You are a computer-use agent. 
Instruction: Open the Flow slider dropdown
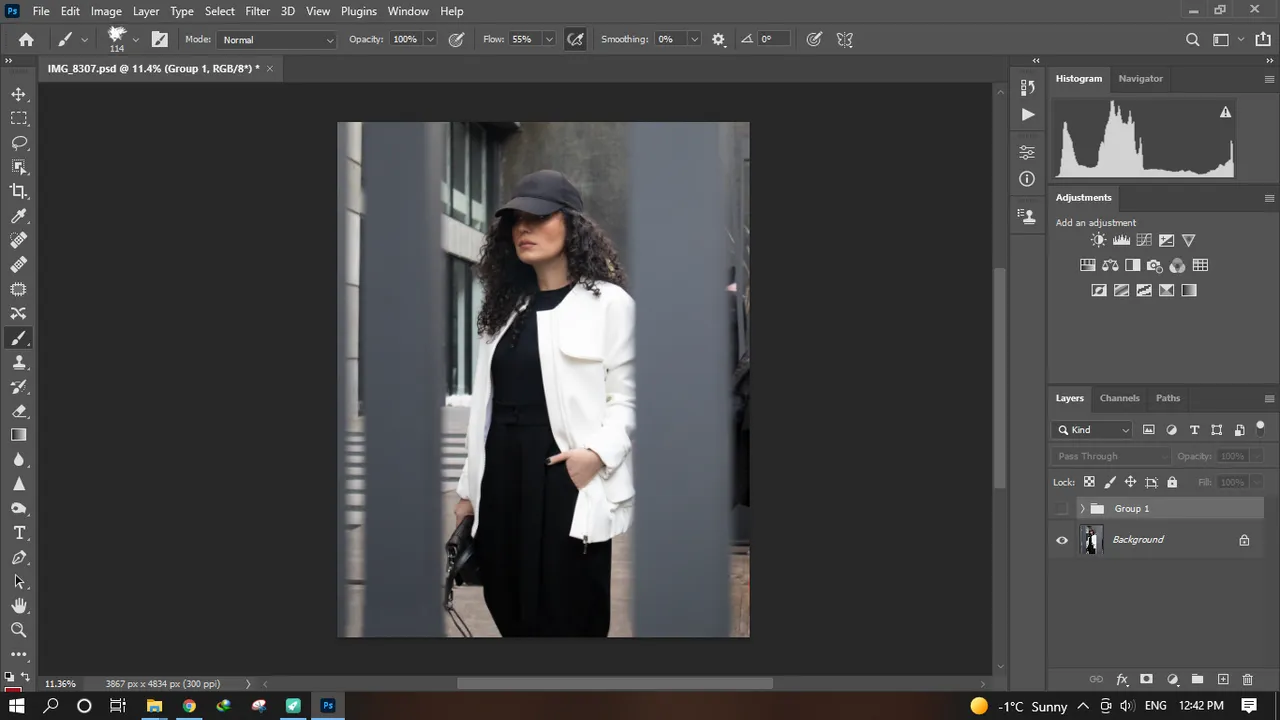pyautogui.click(x=548, y=40)
